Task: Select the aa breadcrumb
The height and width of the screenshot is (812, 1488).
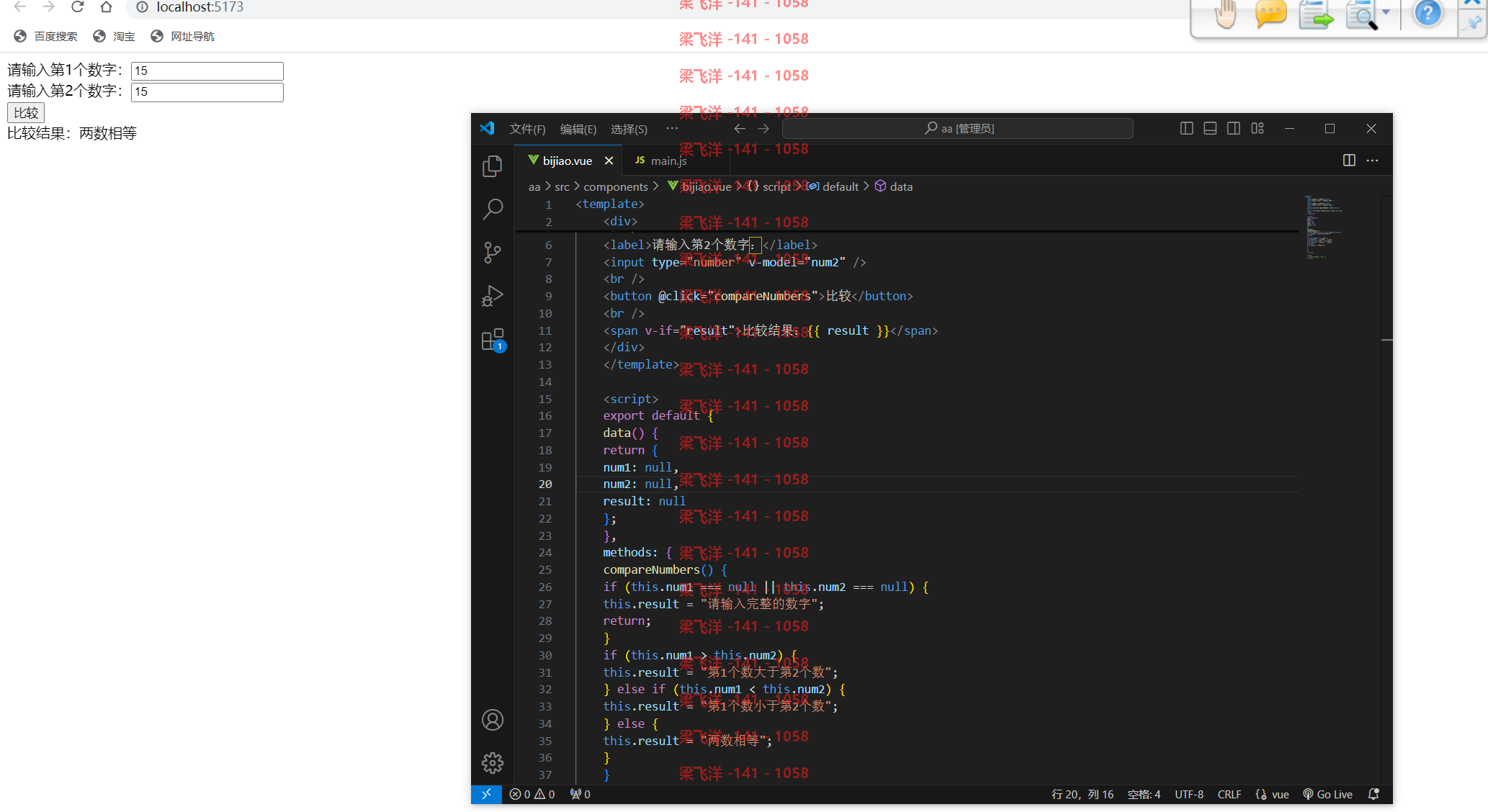Action: coord(534,186)
